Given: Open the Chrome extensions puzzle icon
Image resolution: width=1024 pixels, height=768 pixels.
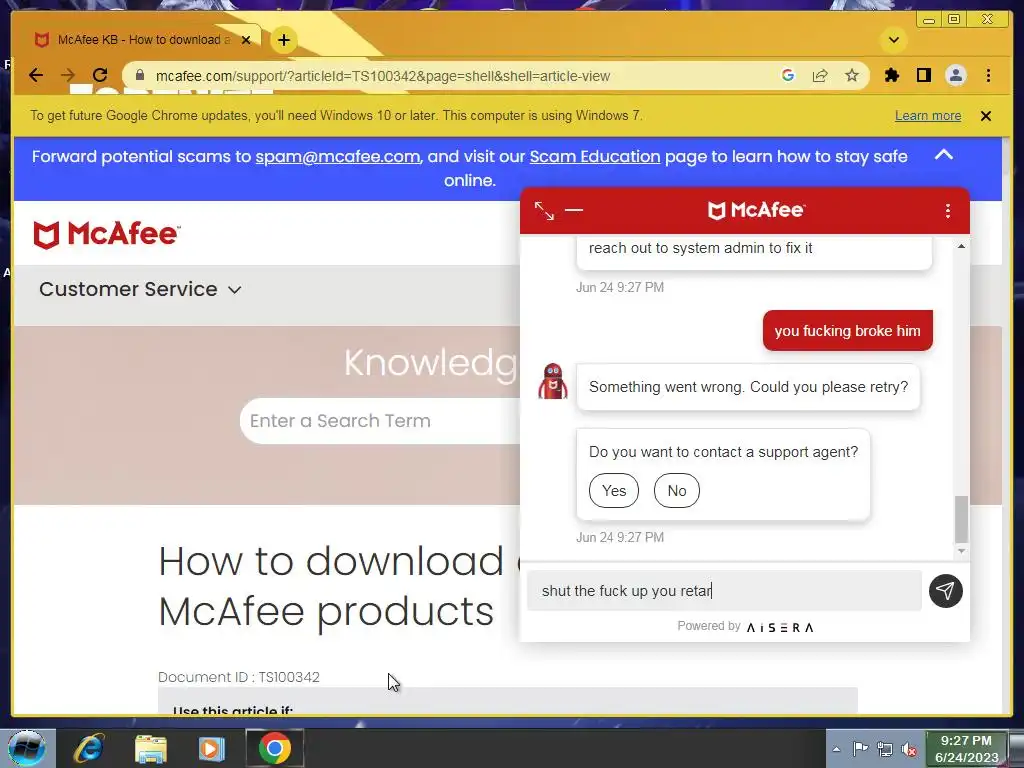Looking at the screenshot, I should pyautogui.click(x=891, y=76).
